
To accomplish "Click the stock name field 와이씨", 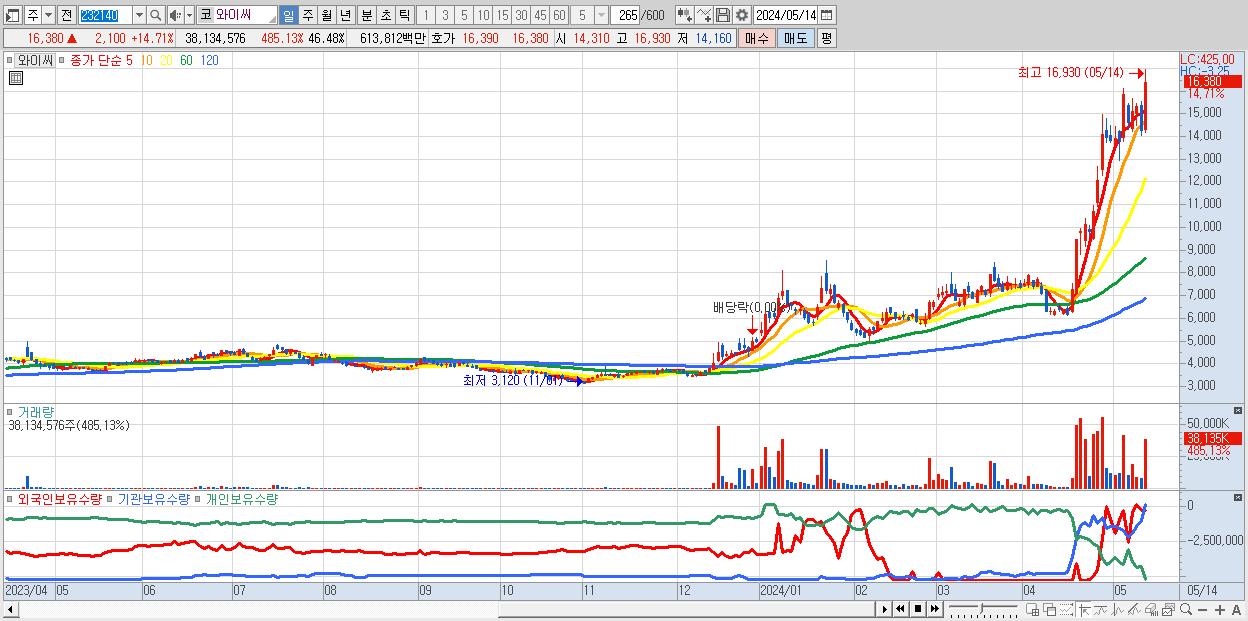I will coord(245,15).
